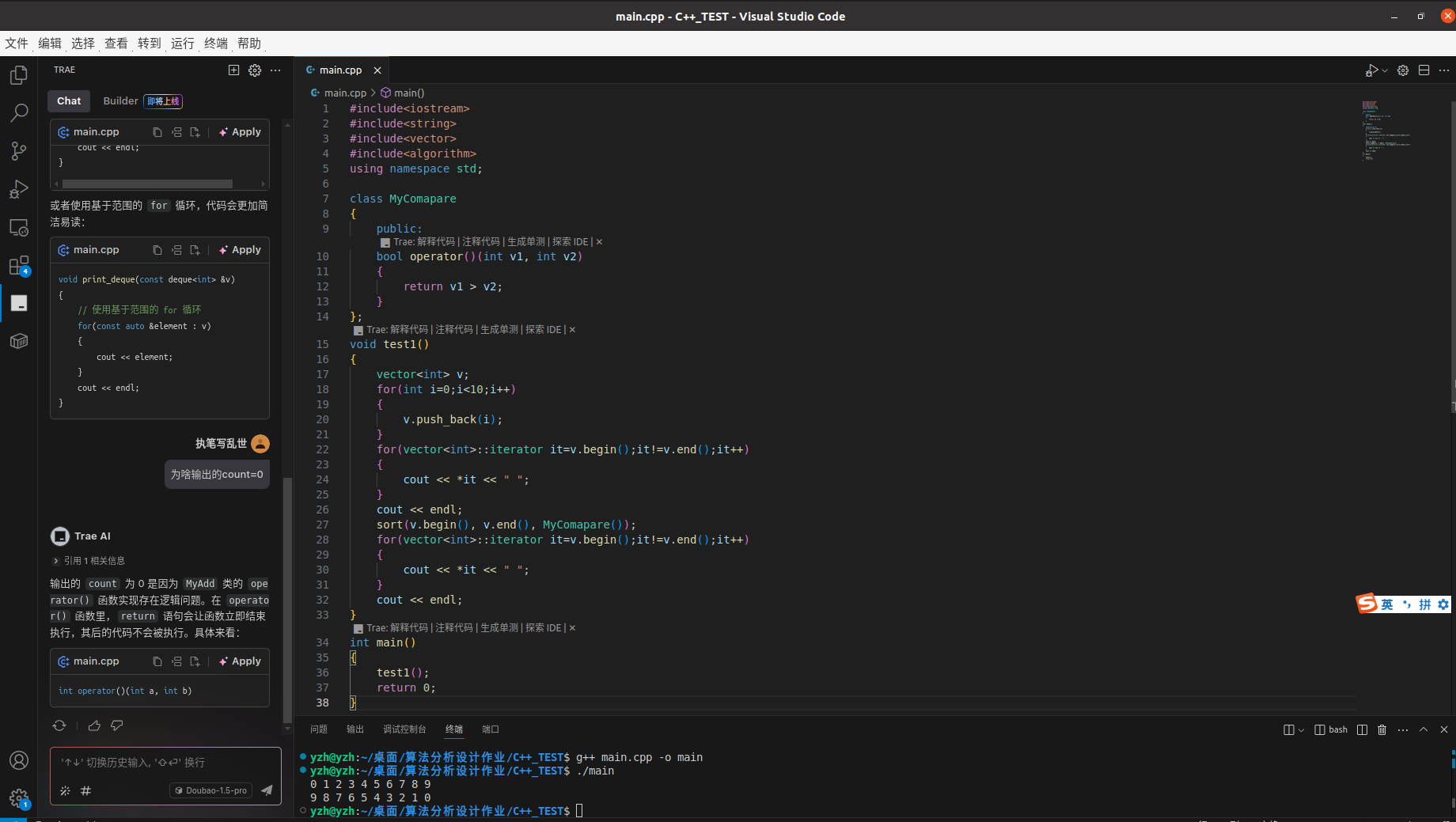
Task: Regenerate the Trae AI response
Action: coord(59,725)
